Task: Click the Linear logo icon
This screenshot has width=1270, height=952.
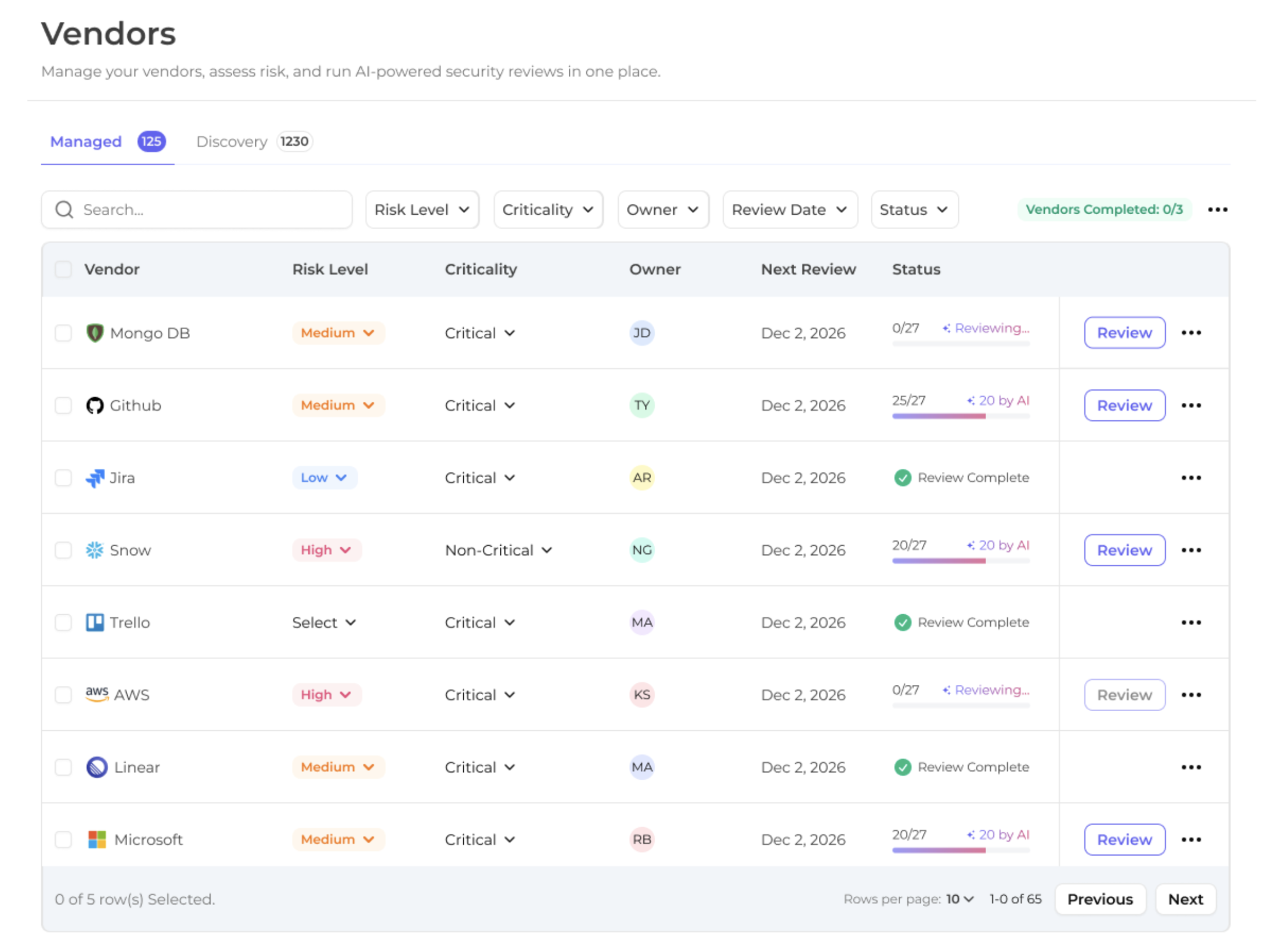Action: coord(97,767)
